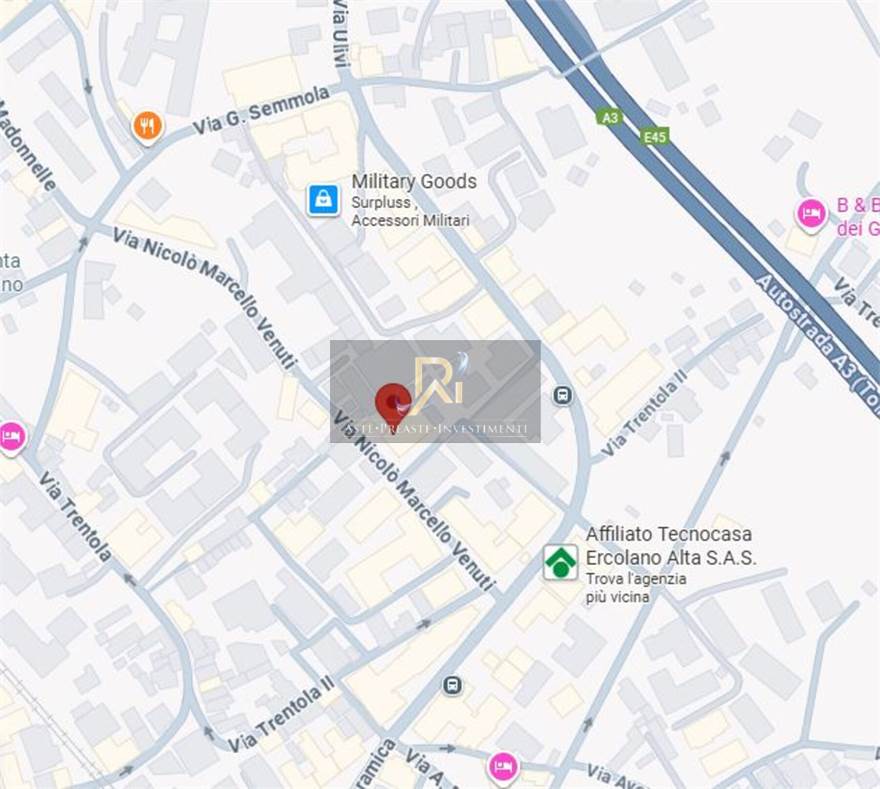The height and width of the screenshot is (789, 880).
Task: Select the bus stop icon near Via Trentola II
Action: click(x=562, y=395)
